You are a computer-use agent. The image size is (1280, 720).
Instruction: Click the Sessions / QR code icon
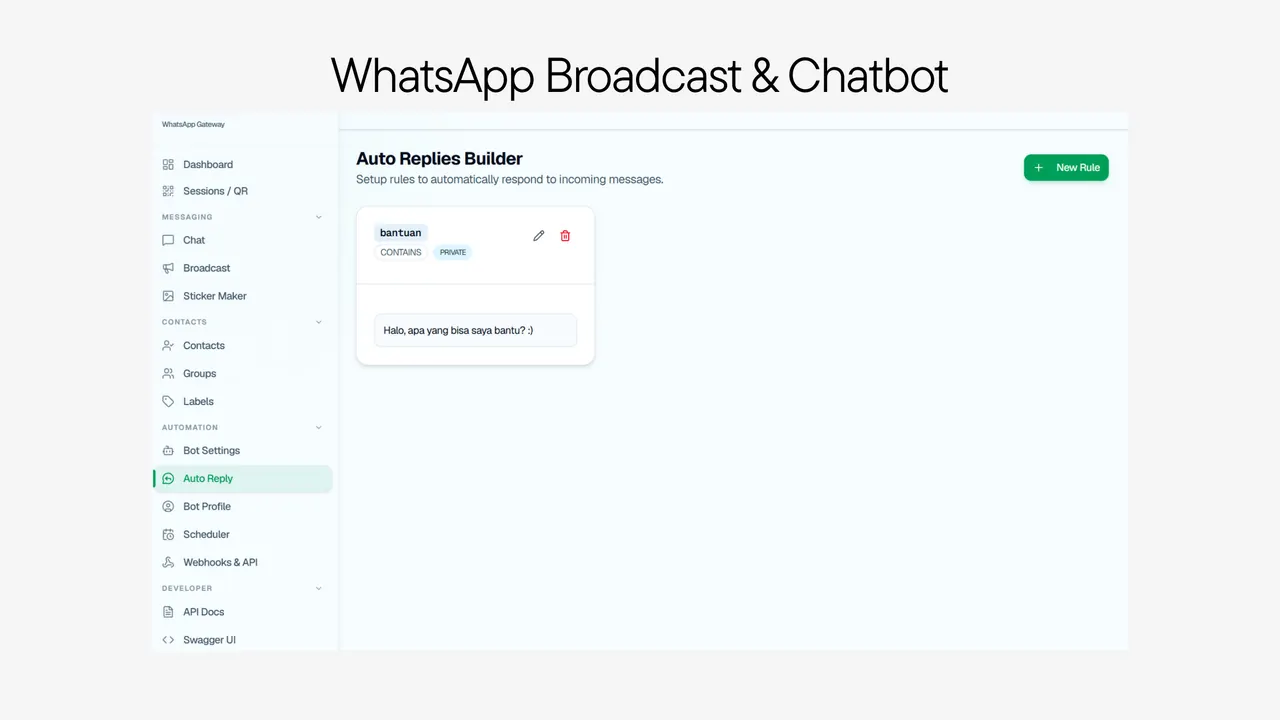coord(168,191)
